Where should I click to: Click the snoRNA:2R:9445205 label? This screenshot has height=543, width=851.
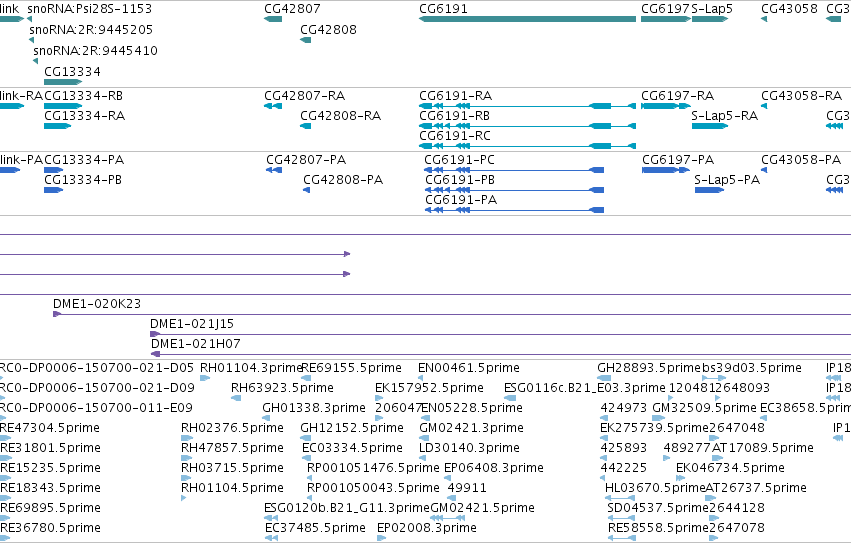click(x=91, y=29)
